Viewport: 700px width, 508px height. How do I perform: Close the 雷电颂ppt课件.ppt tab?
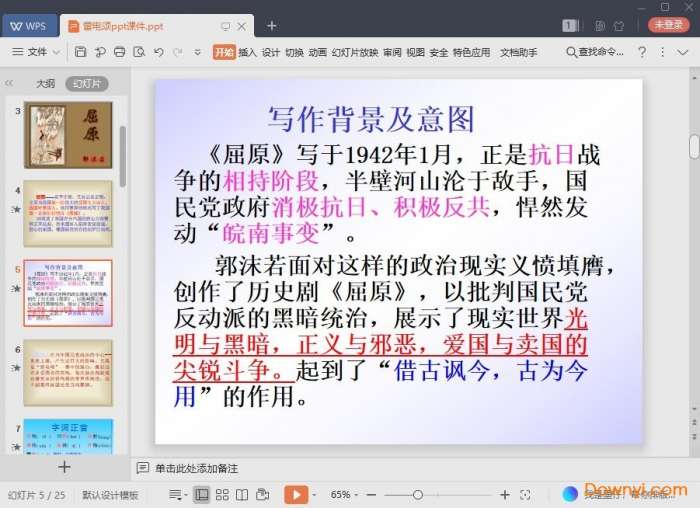(242, 26)
